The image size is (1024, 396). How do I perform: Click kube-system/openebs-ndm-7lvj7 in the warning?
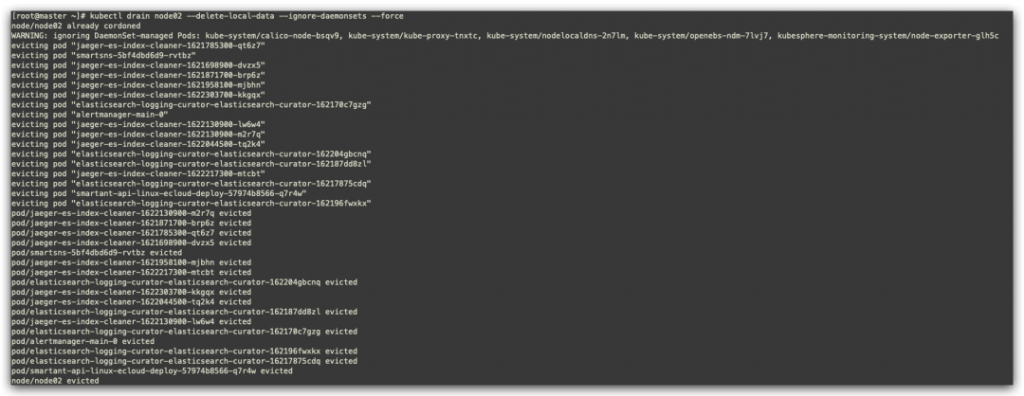coord(727,35)
